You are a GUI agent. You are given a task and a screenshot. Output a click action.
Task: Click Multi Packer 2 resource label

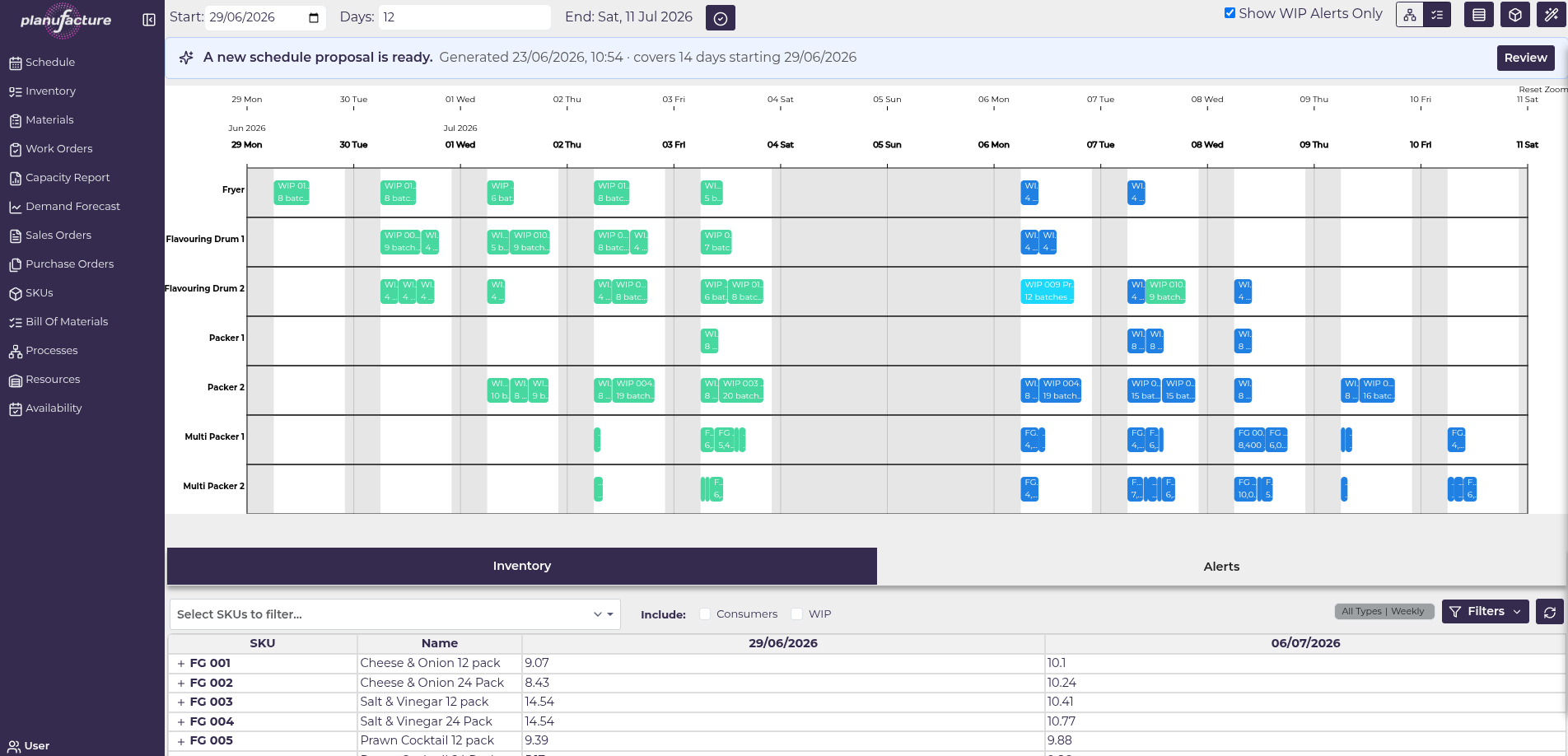tap(213, 487)
